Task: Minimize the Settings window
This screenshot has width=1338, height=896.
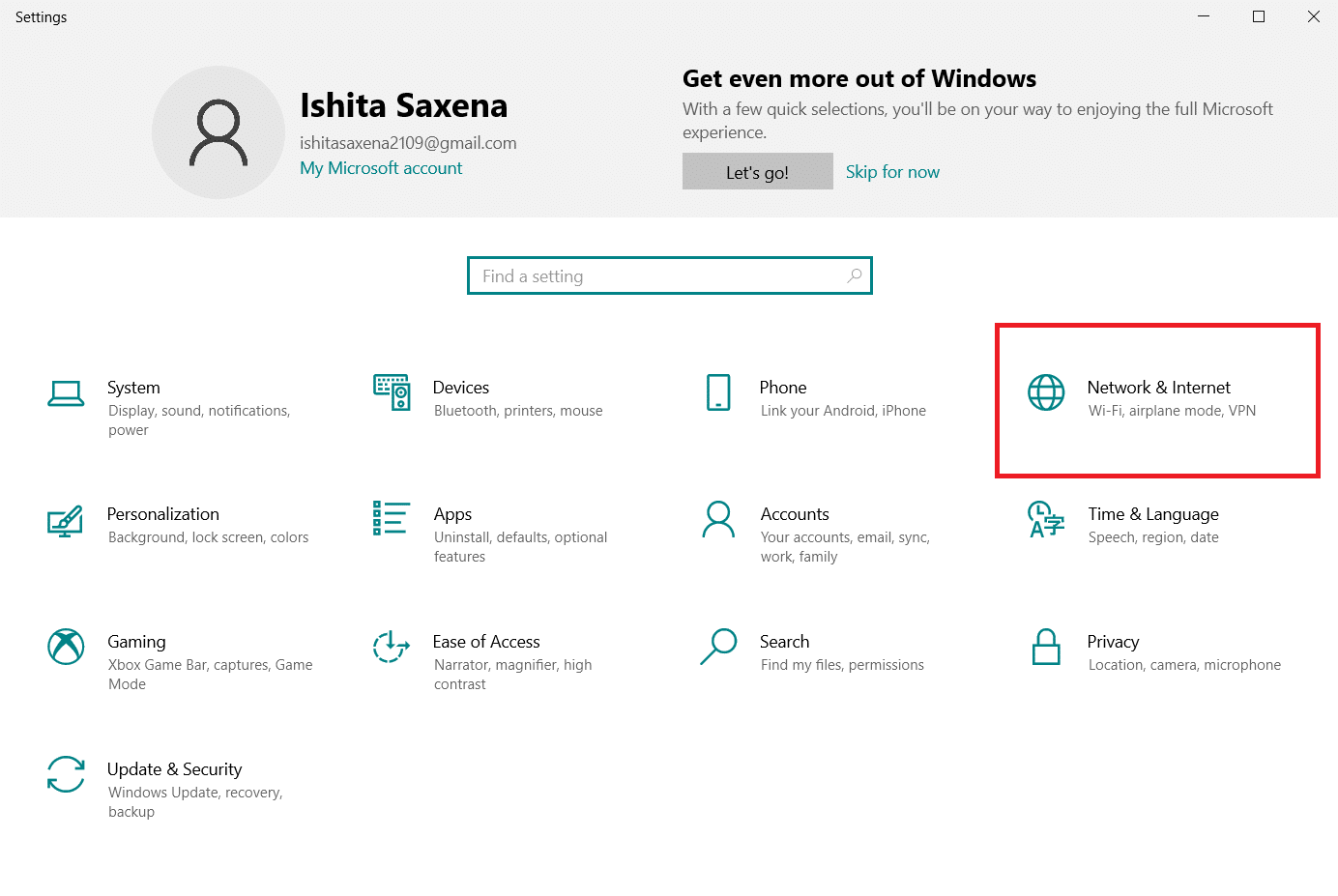Action: tap(1204, 16)
